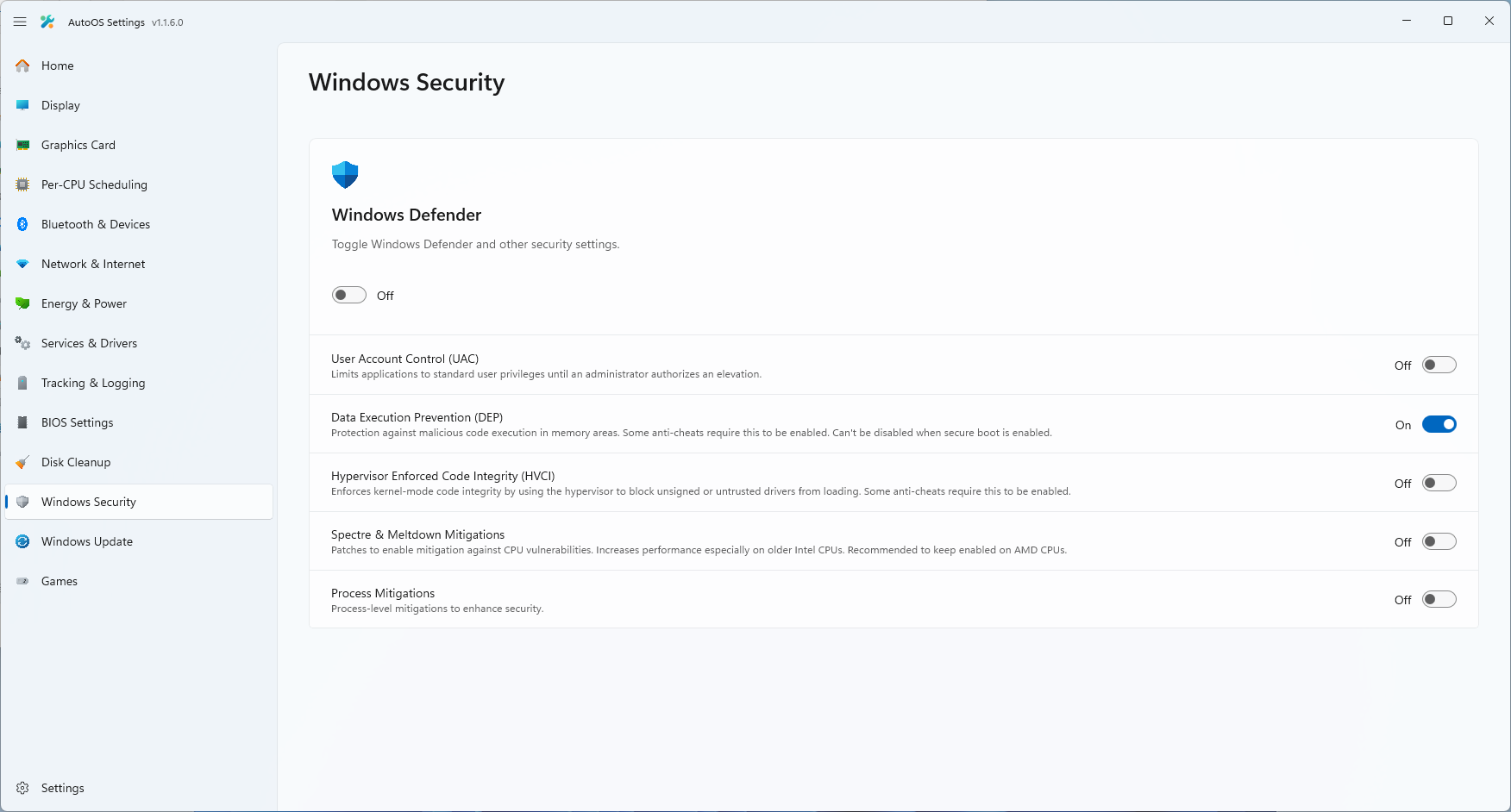Image resolution: width=1511 pixels, height=812 pixels.
Task: Open app Settings at sidebar bottom
Action: [139, 788]
